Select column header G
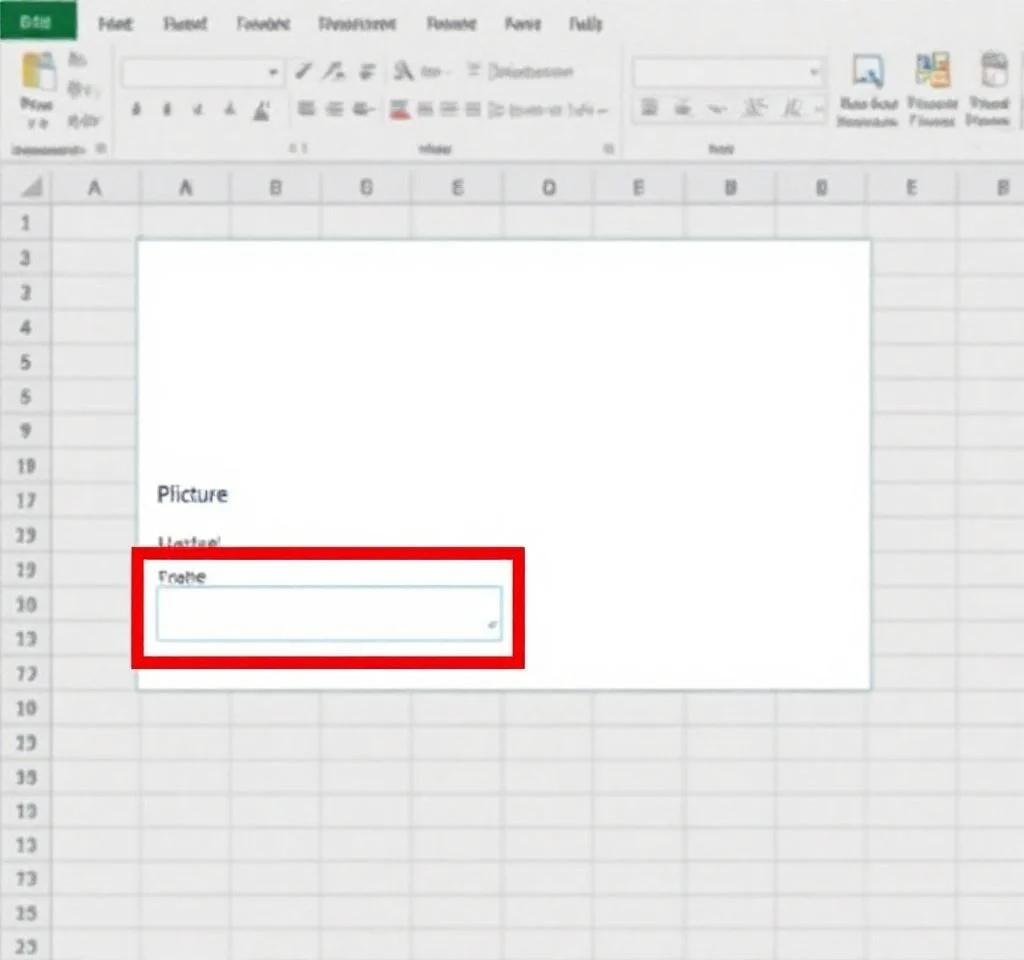 tap(366, 187)
